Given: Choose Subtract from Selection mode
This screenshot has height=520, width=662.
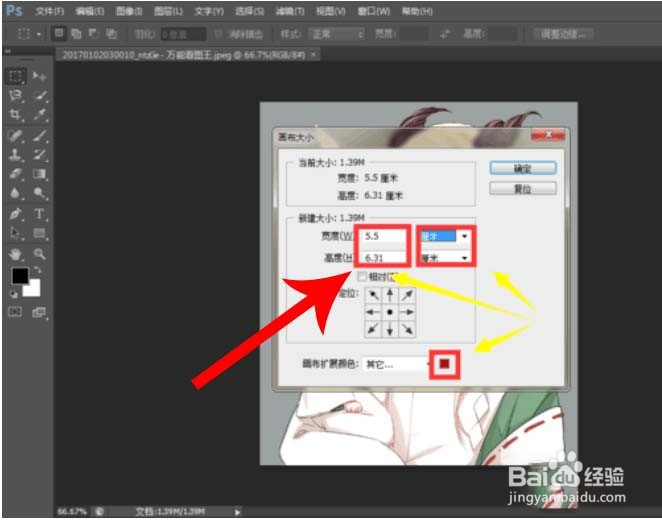Looking at the screenshot, I should (93, 33).
